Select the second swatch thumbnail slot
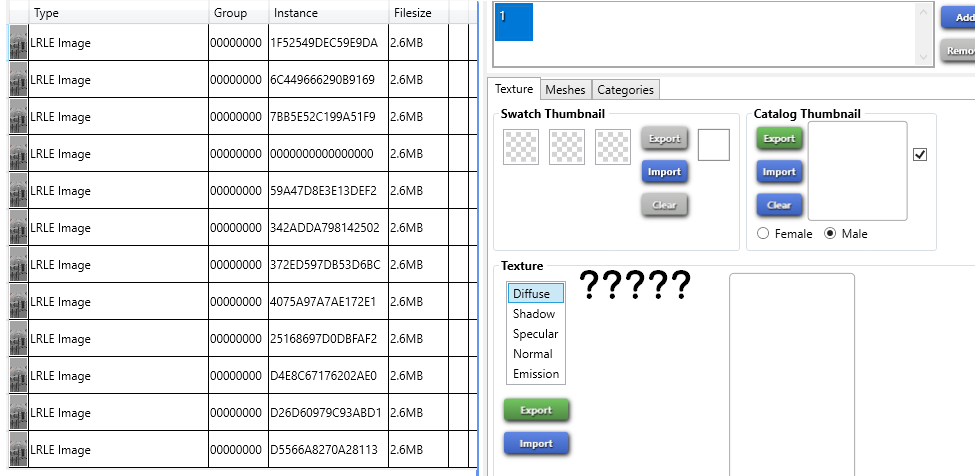This screenshot has height=476, width=975. 567,147
